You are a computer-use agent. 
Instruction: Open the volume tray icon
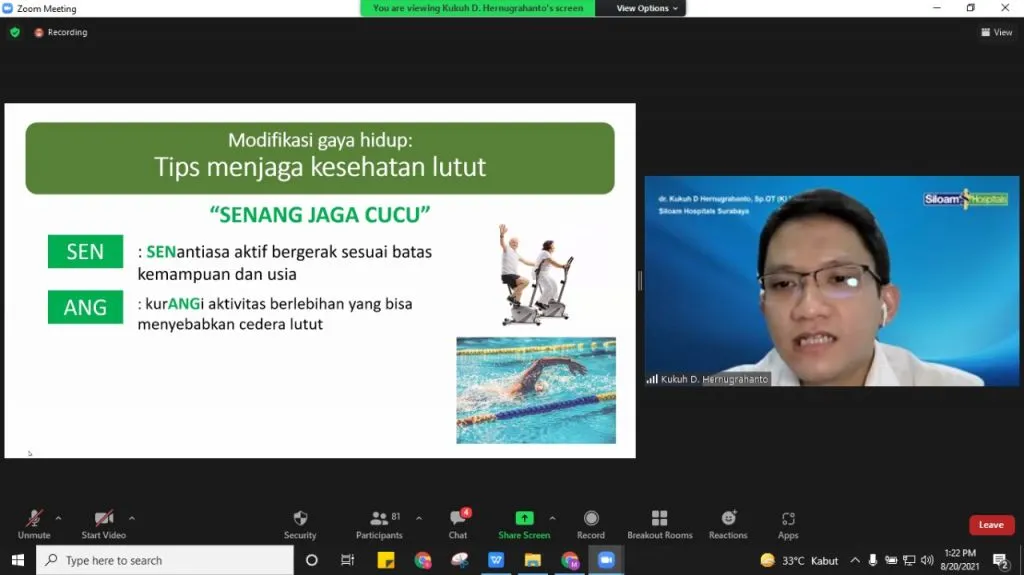pos(927,560)
